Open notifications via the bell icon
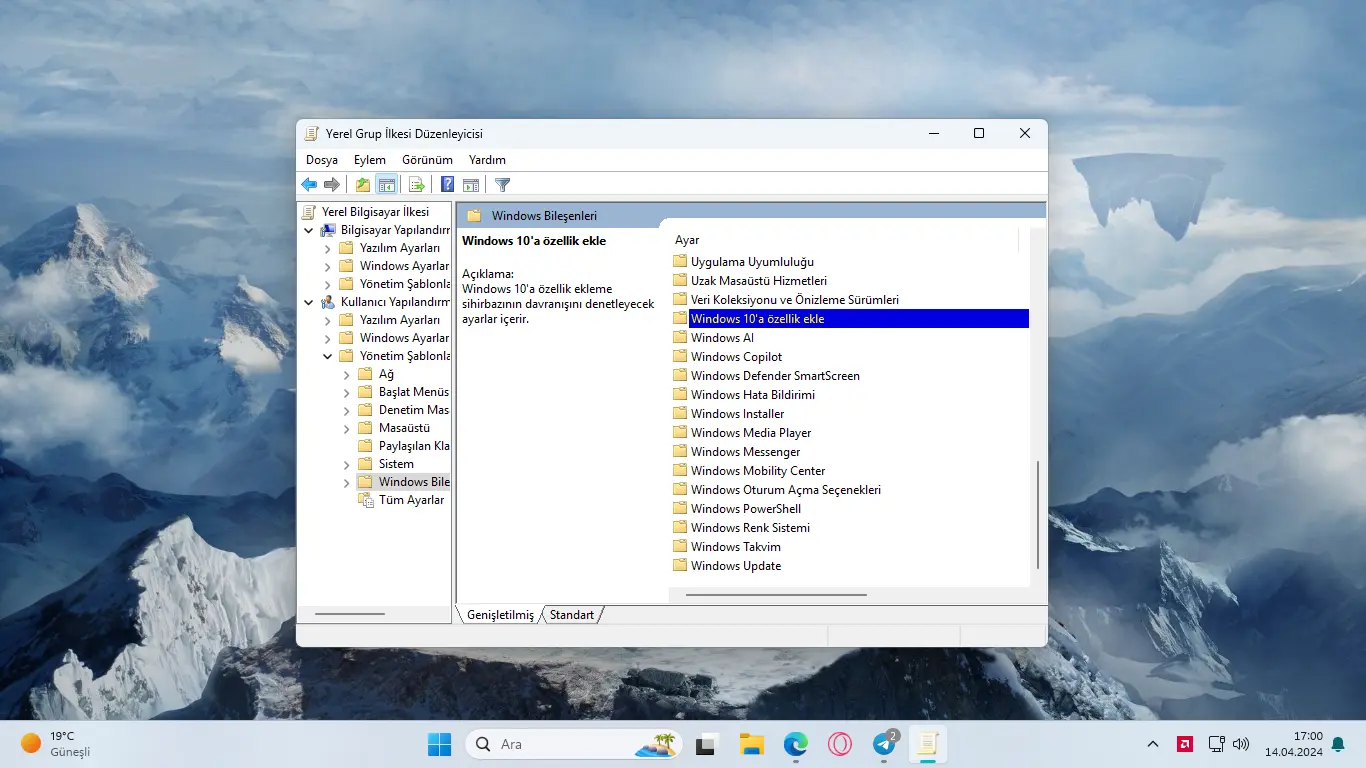The width and height of the screenshot is (1366, 768). point(1338,744)
